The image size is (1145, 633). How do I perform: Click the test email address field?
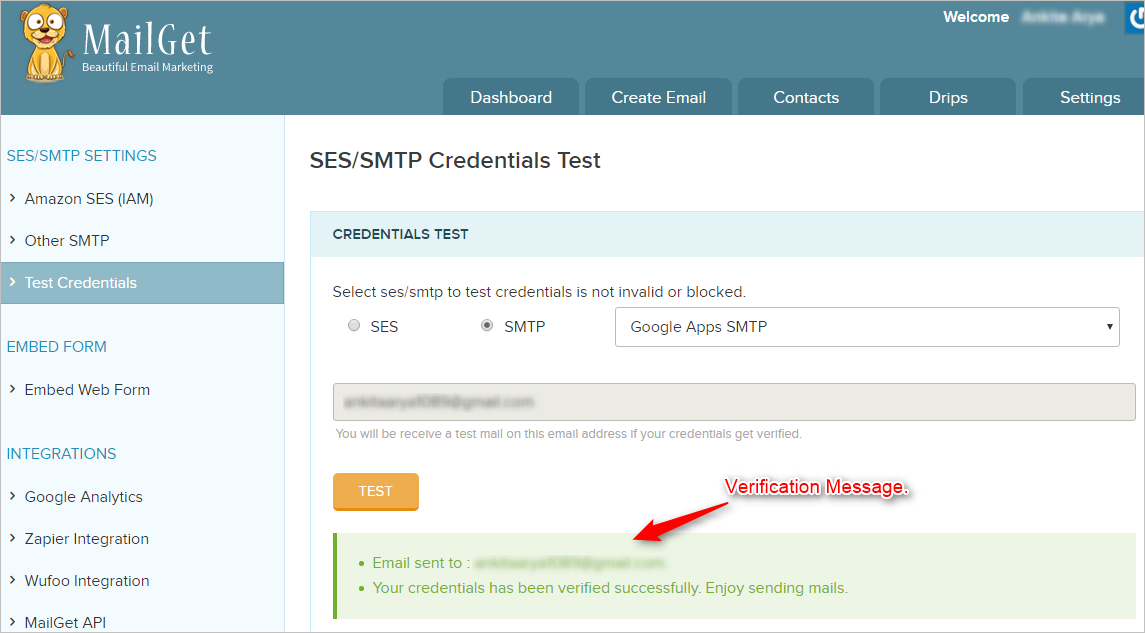[x=734, y=402]
